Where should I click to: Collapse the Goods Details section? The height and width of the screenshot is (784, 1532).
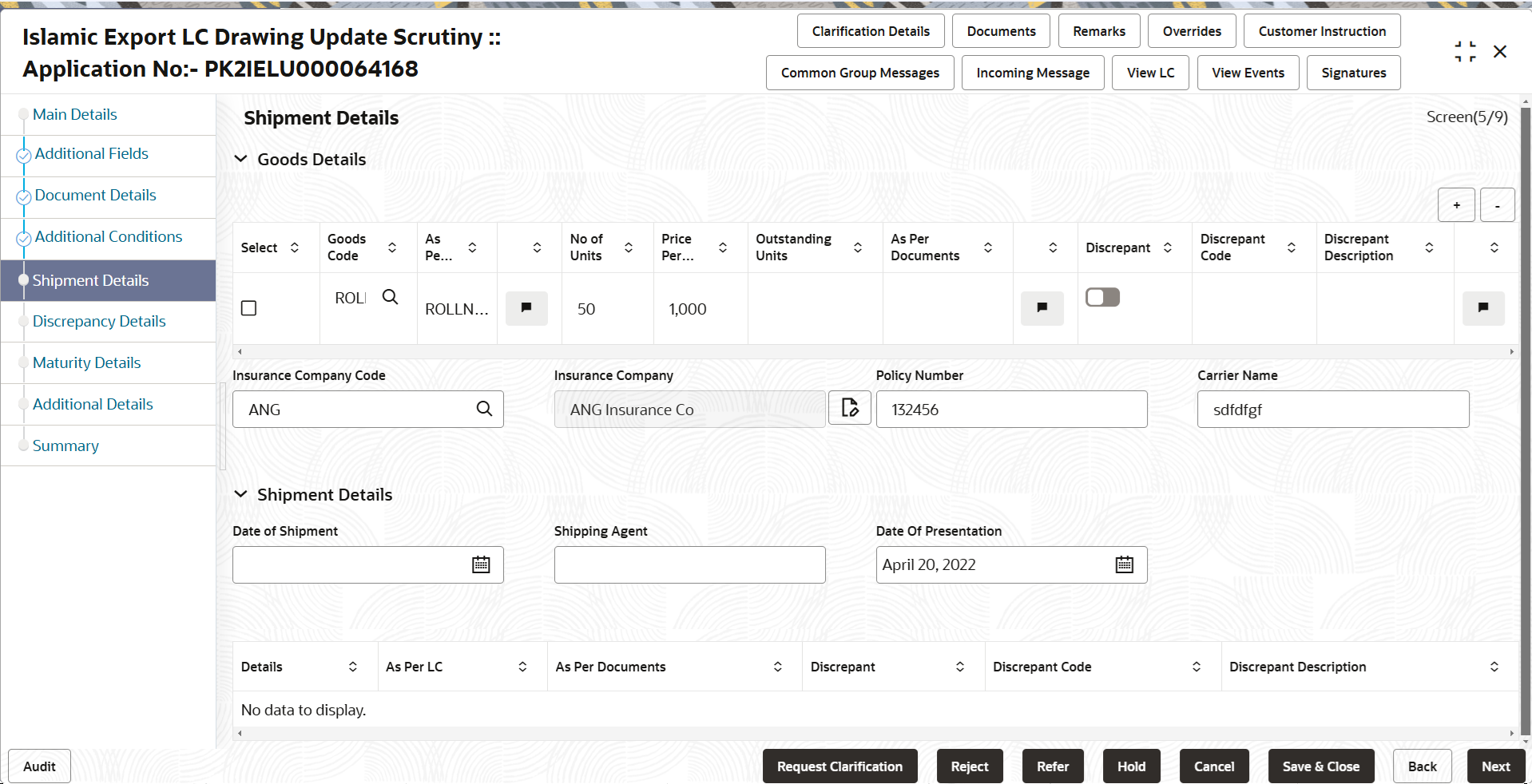pyautogui.click(x=240, y=159)
